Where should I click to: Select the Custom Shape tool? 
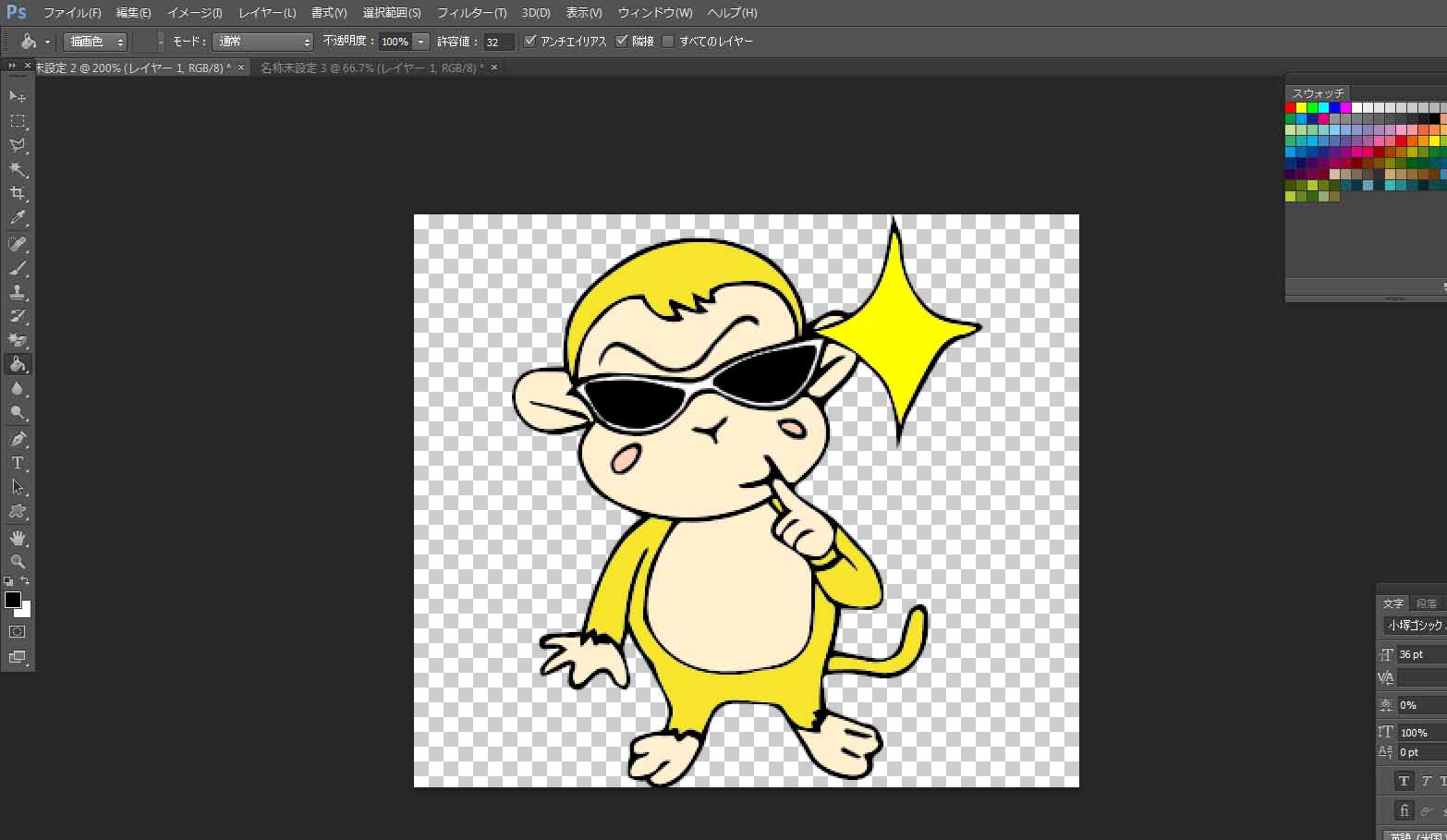pos(18,511)
